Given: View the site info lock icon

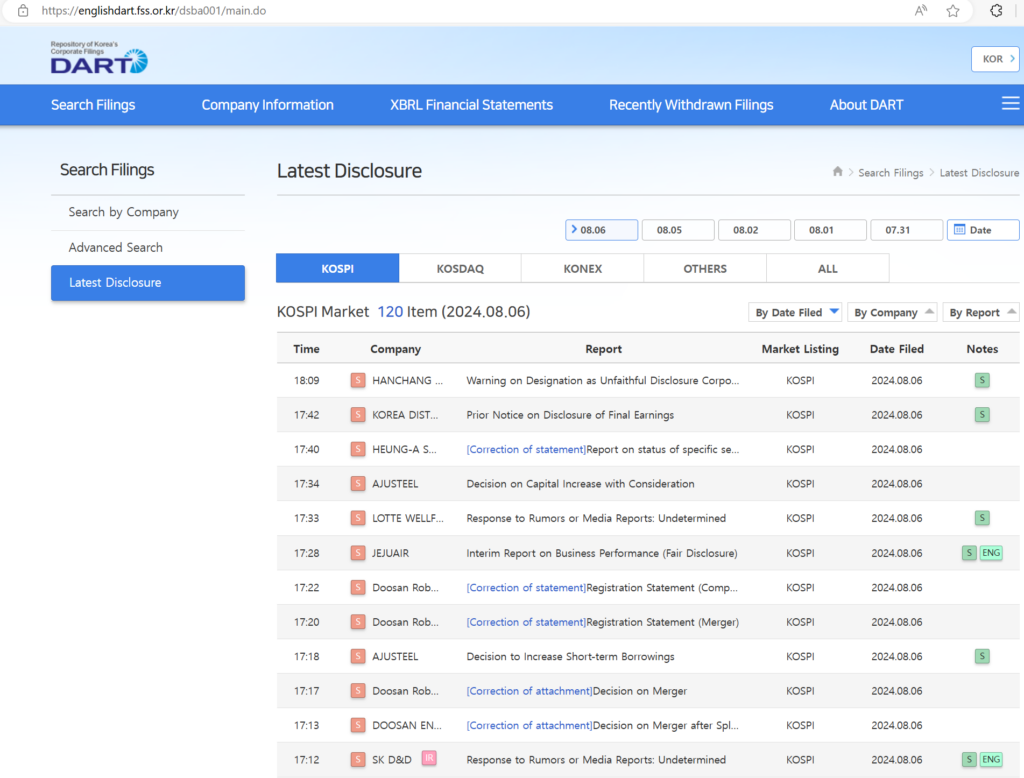Looking at the screenshot, I should pyautogui.click(x=23, y=10).
